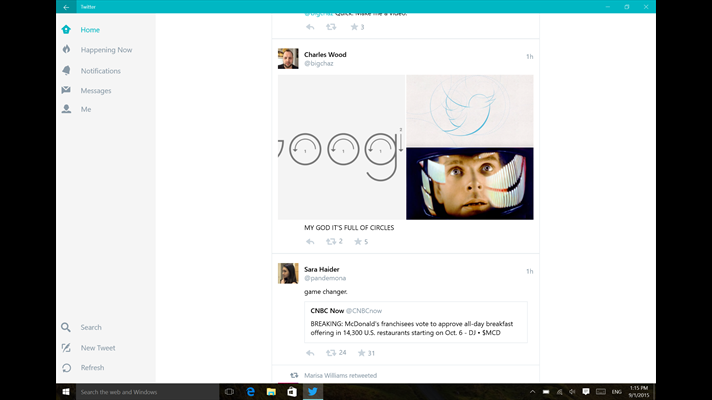The height and width of the screenshot is (400, 712).
Task: Click the Twitter app icon in the taskbar
Action: (313, 392)
